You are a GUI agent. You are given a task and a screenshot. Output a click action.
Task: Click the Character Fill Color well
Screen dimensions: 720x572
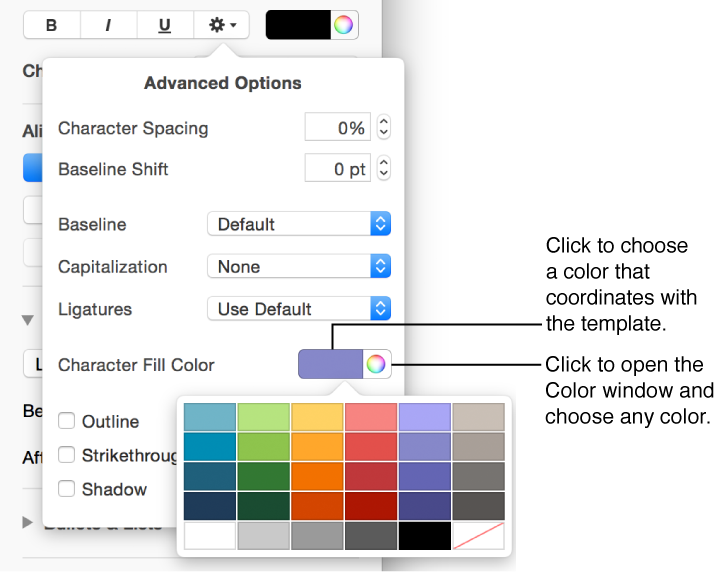pos(331,364)
